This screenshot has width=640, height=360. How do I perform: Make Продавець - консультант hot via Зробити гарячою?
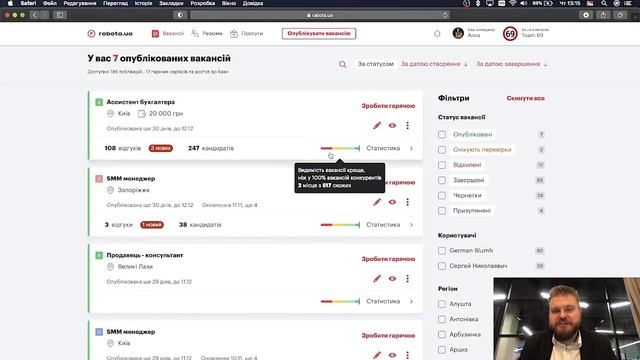pos(388,259)
